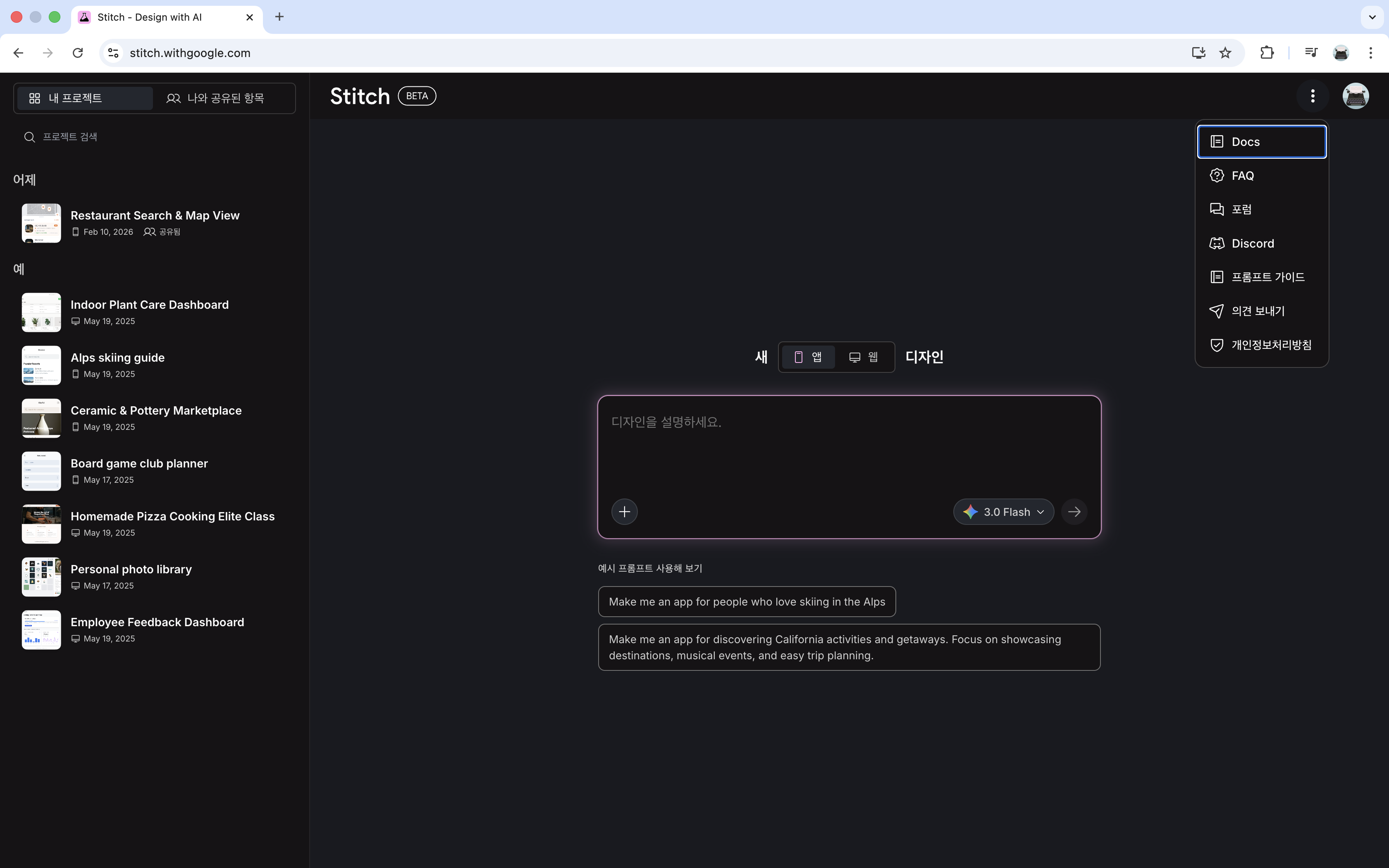The image size is (1389, 868).
Task: Click the Indoor Plant Care Dashboard thumbnail
Action: click(41, 312)
